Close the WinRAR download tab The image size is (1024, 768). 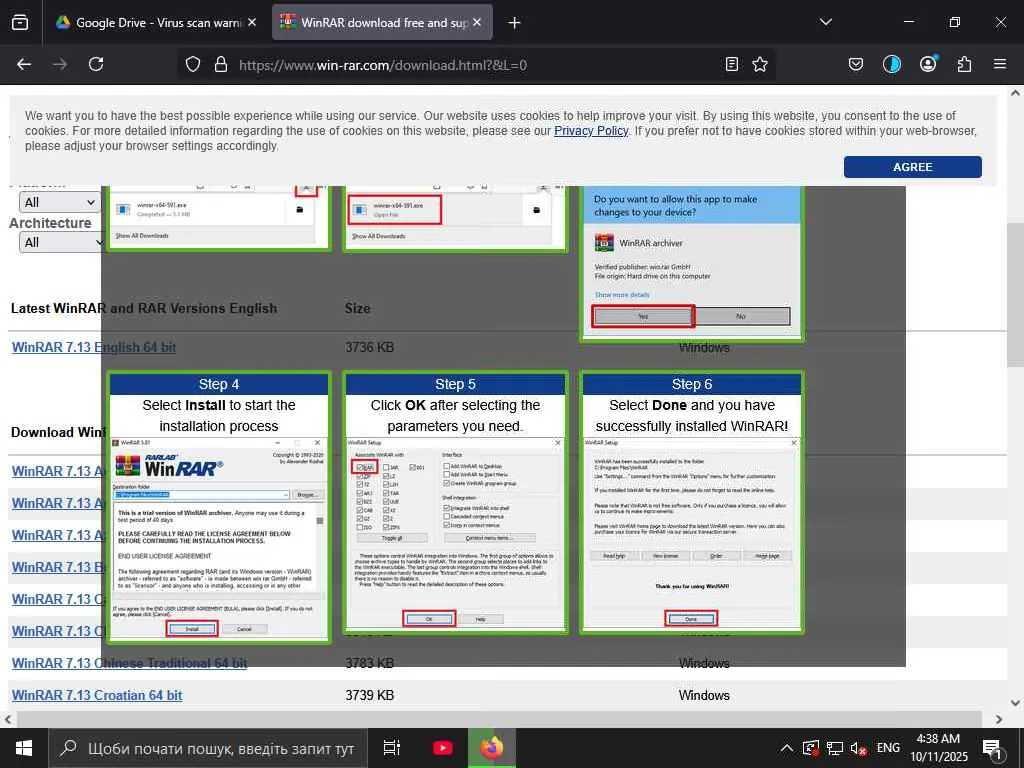477,22
